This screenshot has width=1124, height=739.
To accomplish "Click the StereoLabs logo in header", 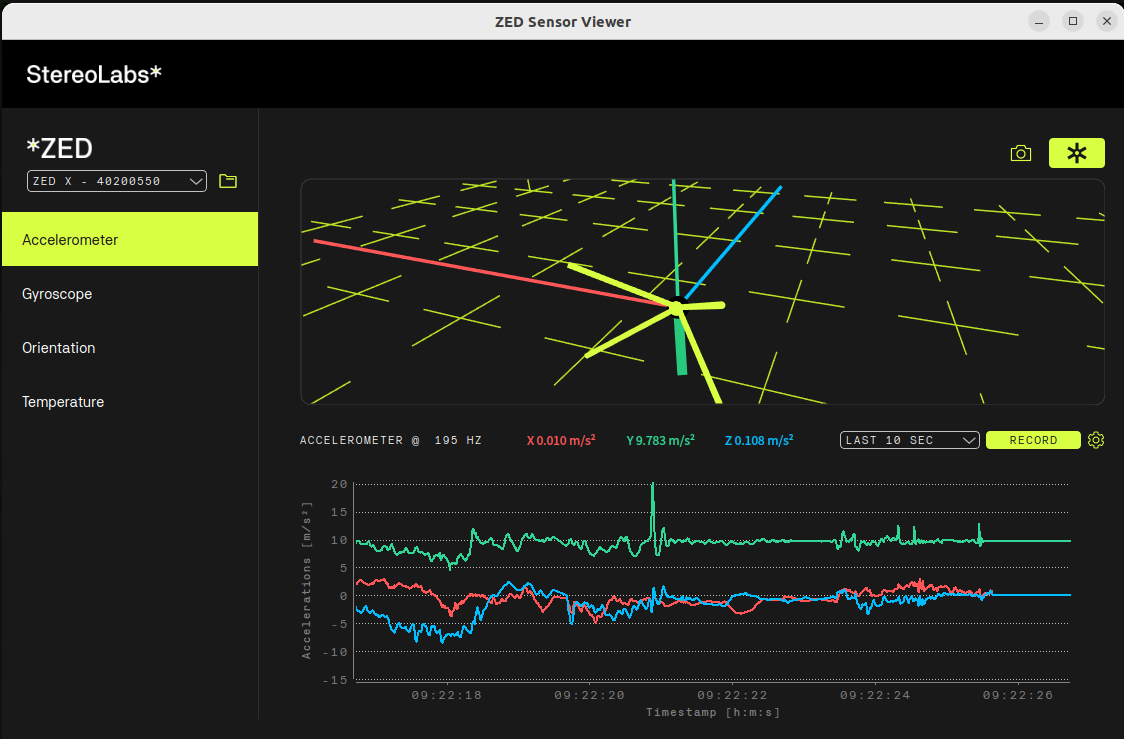I will pos(94,74).
